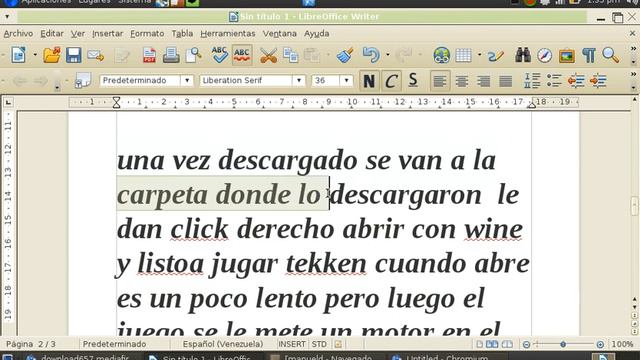Viewport: 640px width, 360px height.
Task: Toggle nonprinting characters with the pilcrow icon
Action: [589, 55]
